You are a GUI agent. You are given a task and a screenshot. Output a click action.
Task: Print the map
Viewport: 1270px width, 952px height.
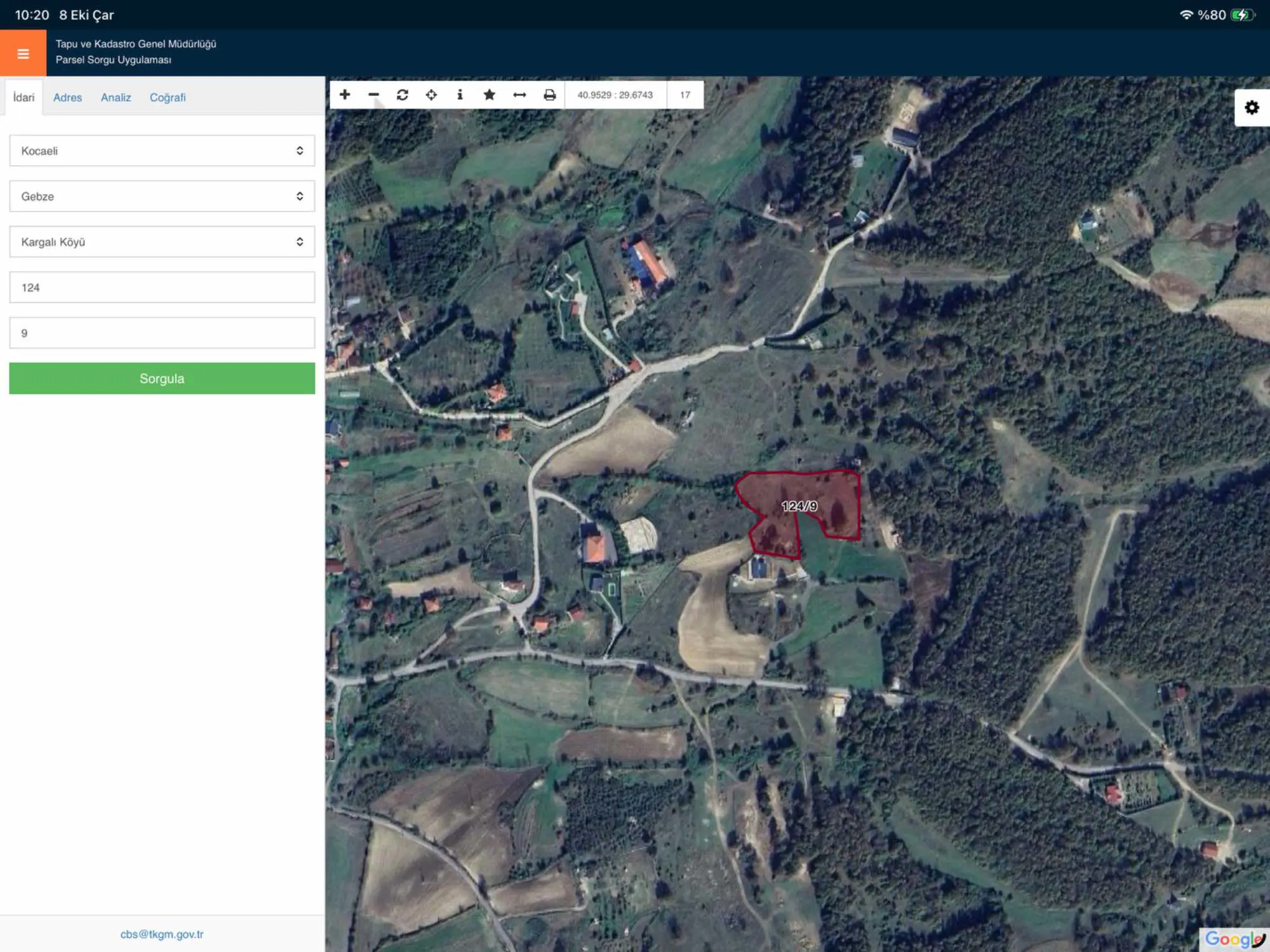[x=549, y=95]
